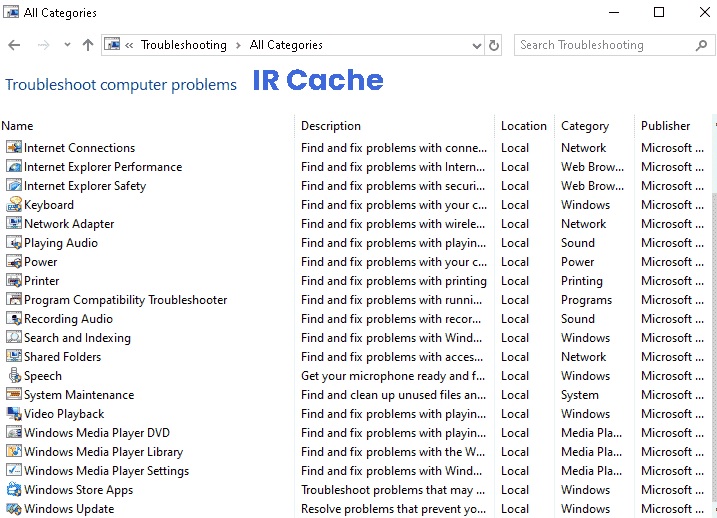Click the Troubleshooting breadcrumb
This screenshot has width=717, height=518.
[x=183, y=45]
